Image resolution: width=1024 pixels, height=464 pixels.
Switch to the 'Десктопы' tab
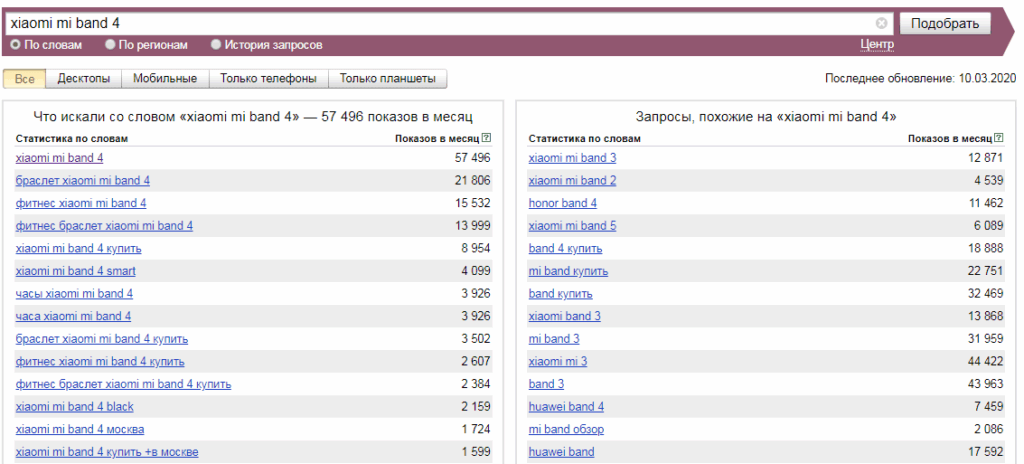[x=85, y=79]
